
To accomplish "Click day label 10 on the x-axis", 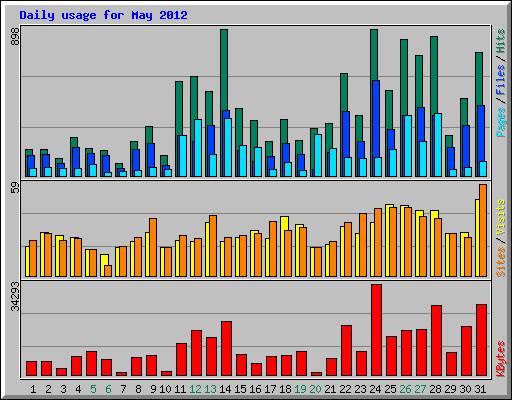I will coord(165,389).
